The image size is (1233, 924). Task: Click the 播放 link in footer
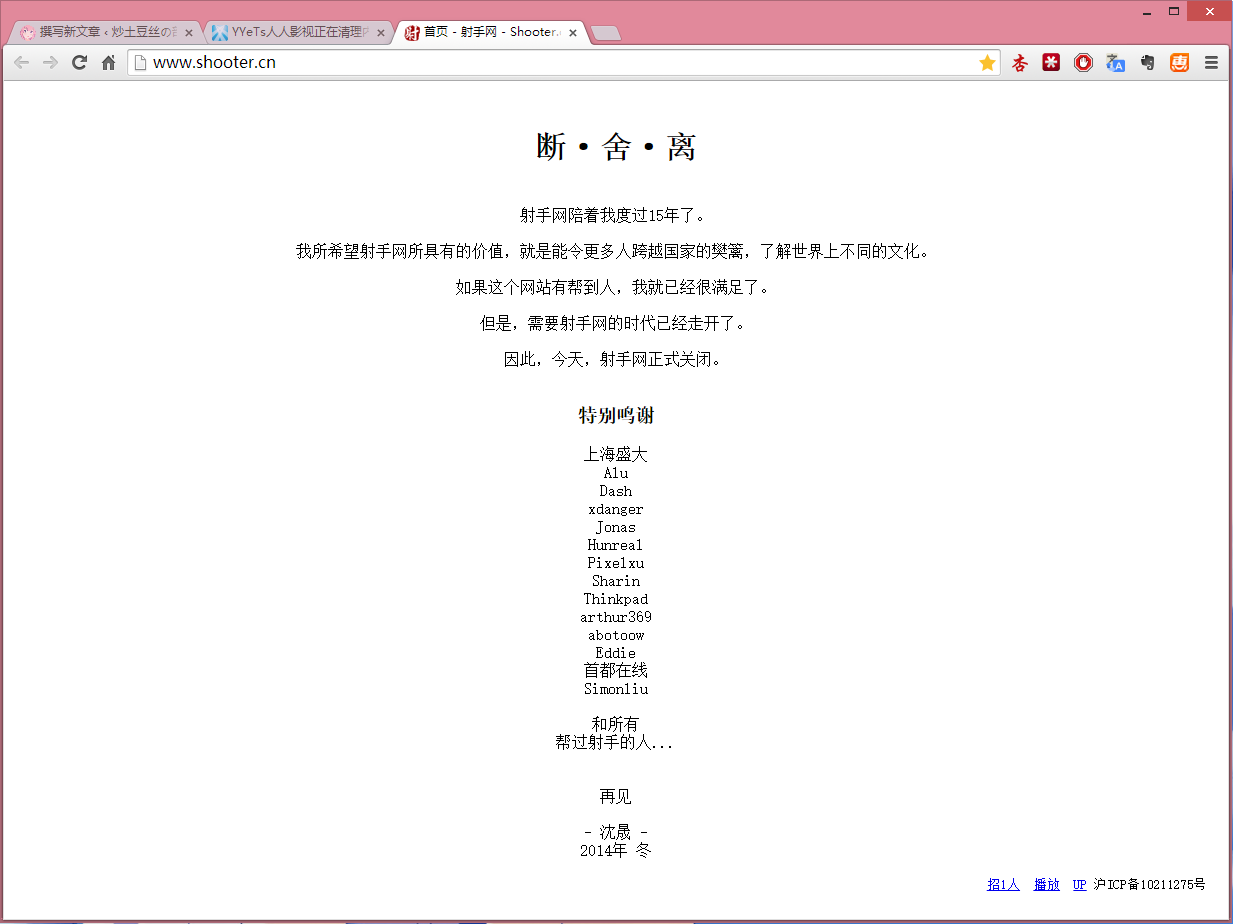tap(1046, 884)
